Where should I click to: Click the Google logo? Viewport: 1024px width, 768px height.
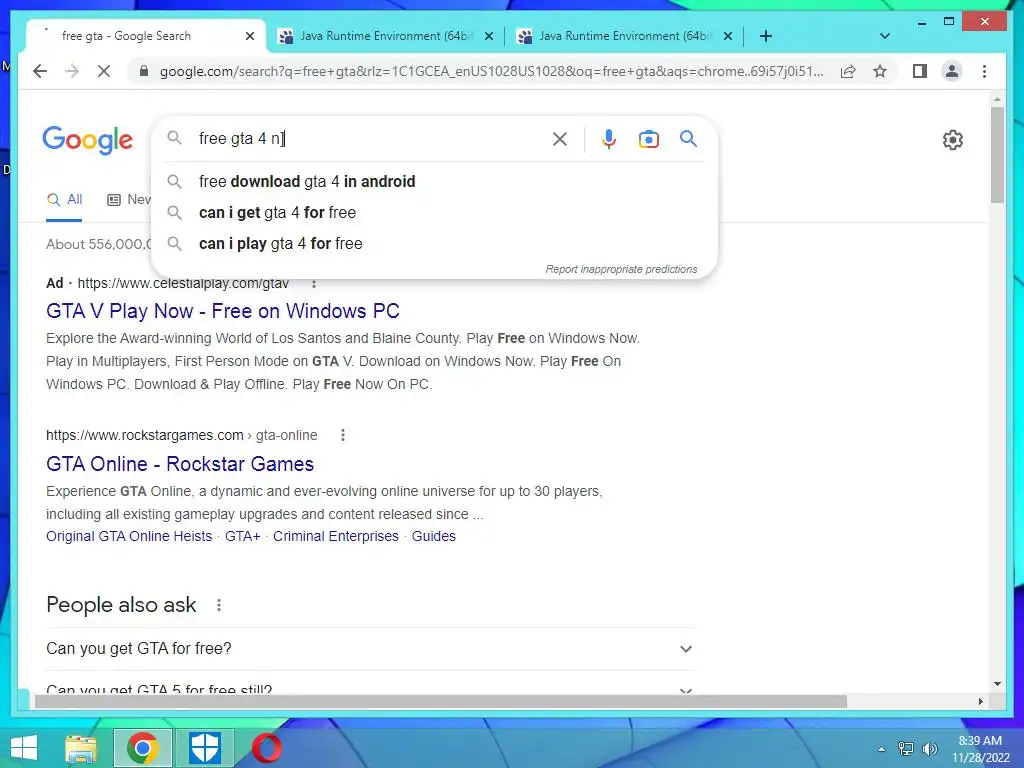click(88, 140)
